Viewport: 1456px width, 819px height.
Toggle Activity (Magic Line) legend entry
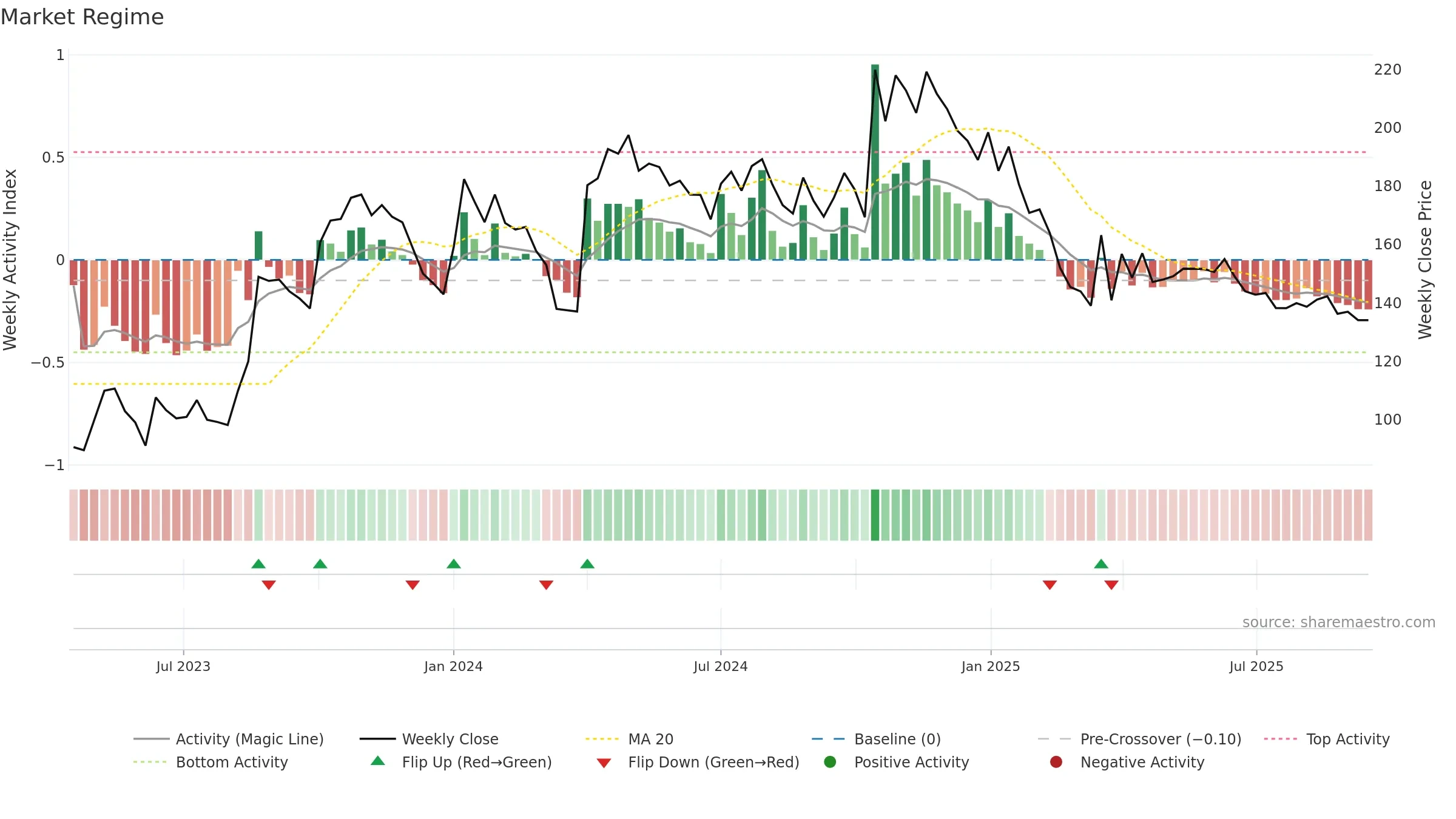point(229,739)
